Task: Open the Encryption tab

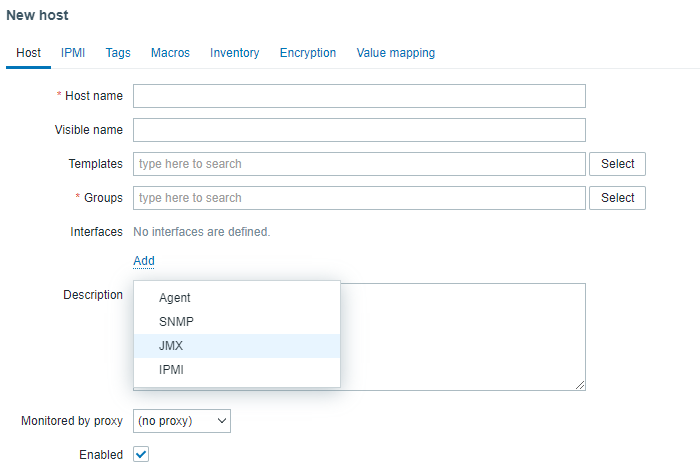Action: (308, 53)
